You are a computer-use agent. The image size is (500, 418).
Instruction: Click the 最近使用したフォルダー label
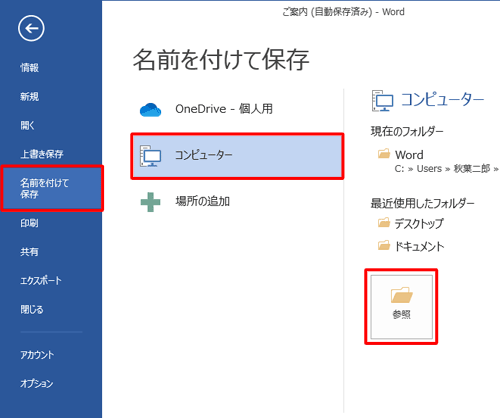[422, 203]
